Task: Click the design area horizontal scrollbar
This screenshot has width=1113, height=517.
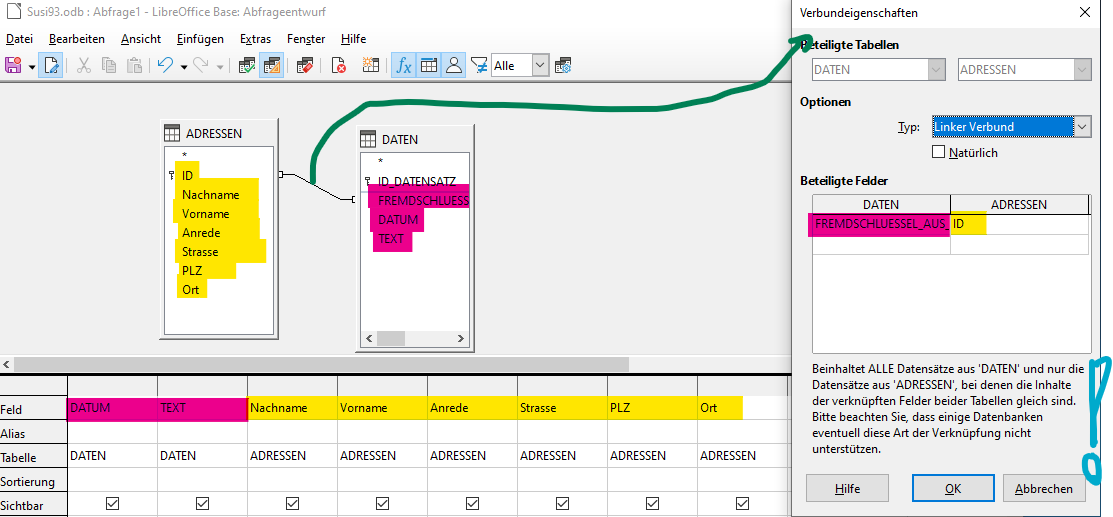Action: [x=321, y=364]
